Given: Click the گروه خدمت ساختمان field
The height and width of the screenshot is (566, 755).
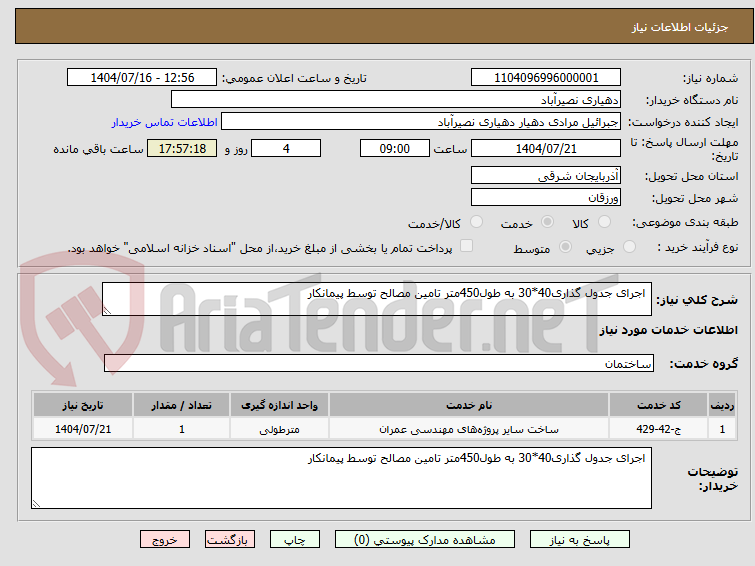Looking at the screenshot, I should (379, 363).
